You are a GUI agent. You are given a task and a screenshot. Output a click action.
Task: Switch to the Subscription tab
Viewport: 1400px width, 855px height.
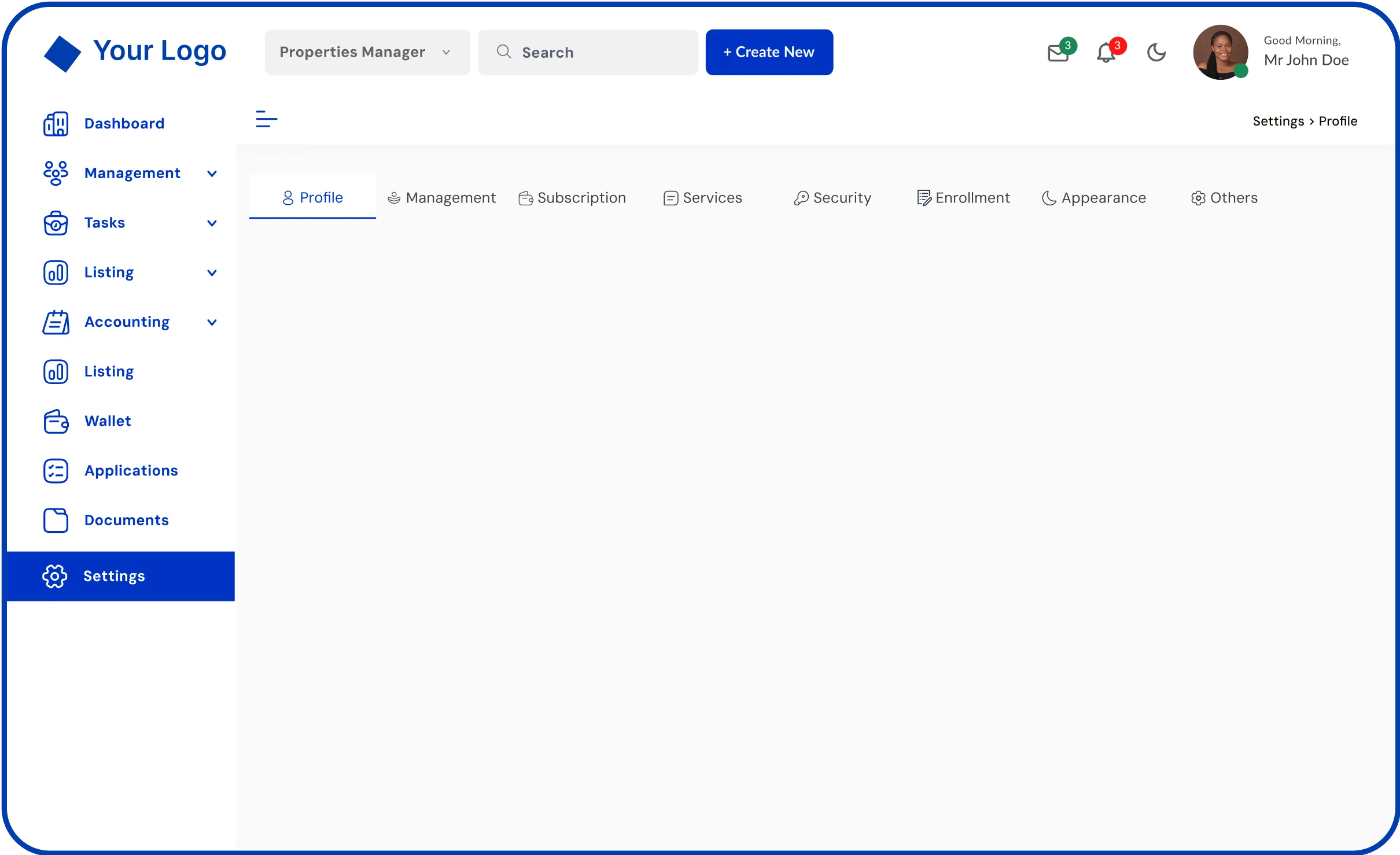pyautogui.click(x=572, y=198)
